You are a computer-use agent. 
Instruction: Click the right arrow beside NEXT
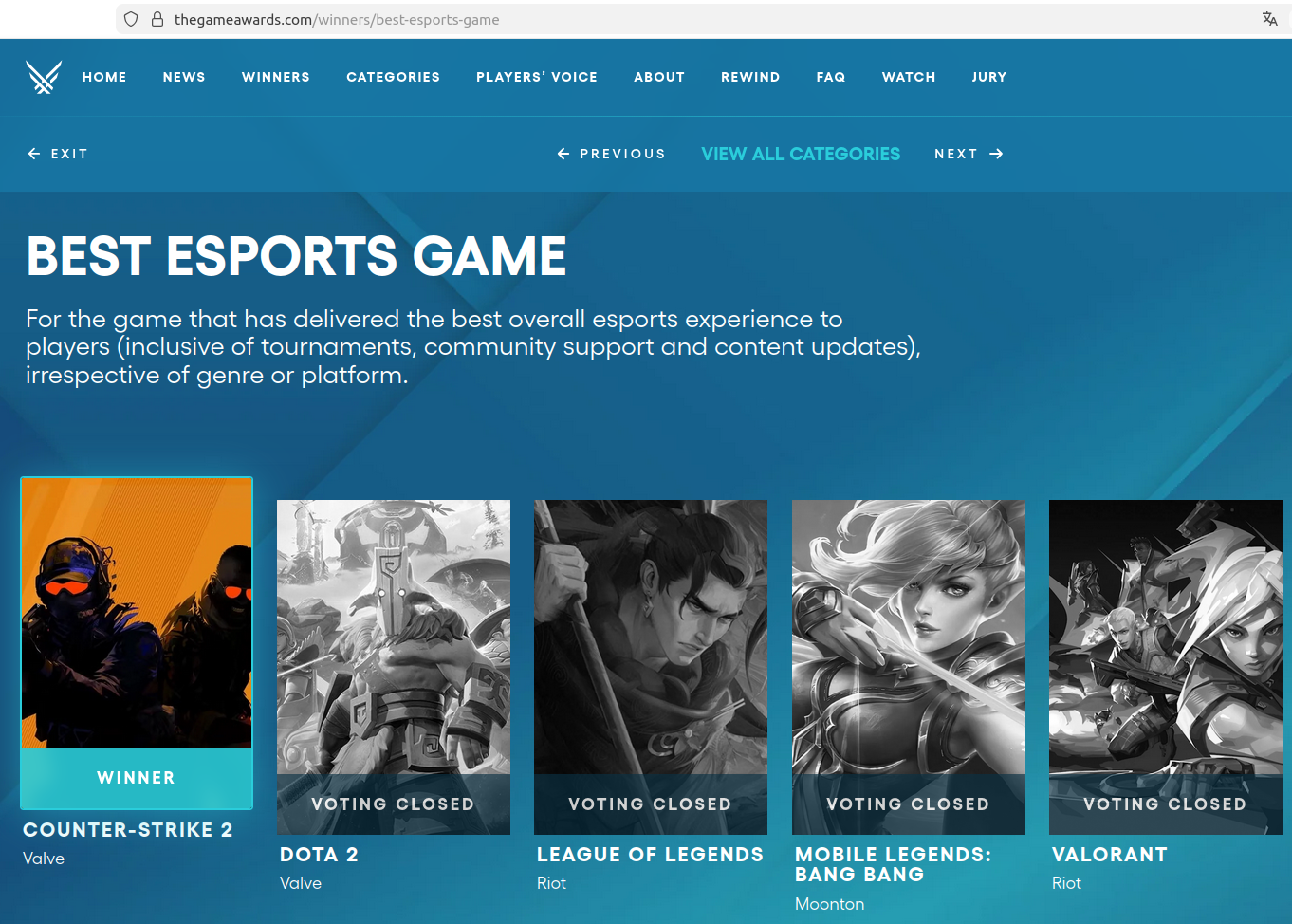(996, 154)
